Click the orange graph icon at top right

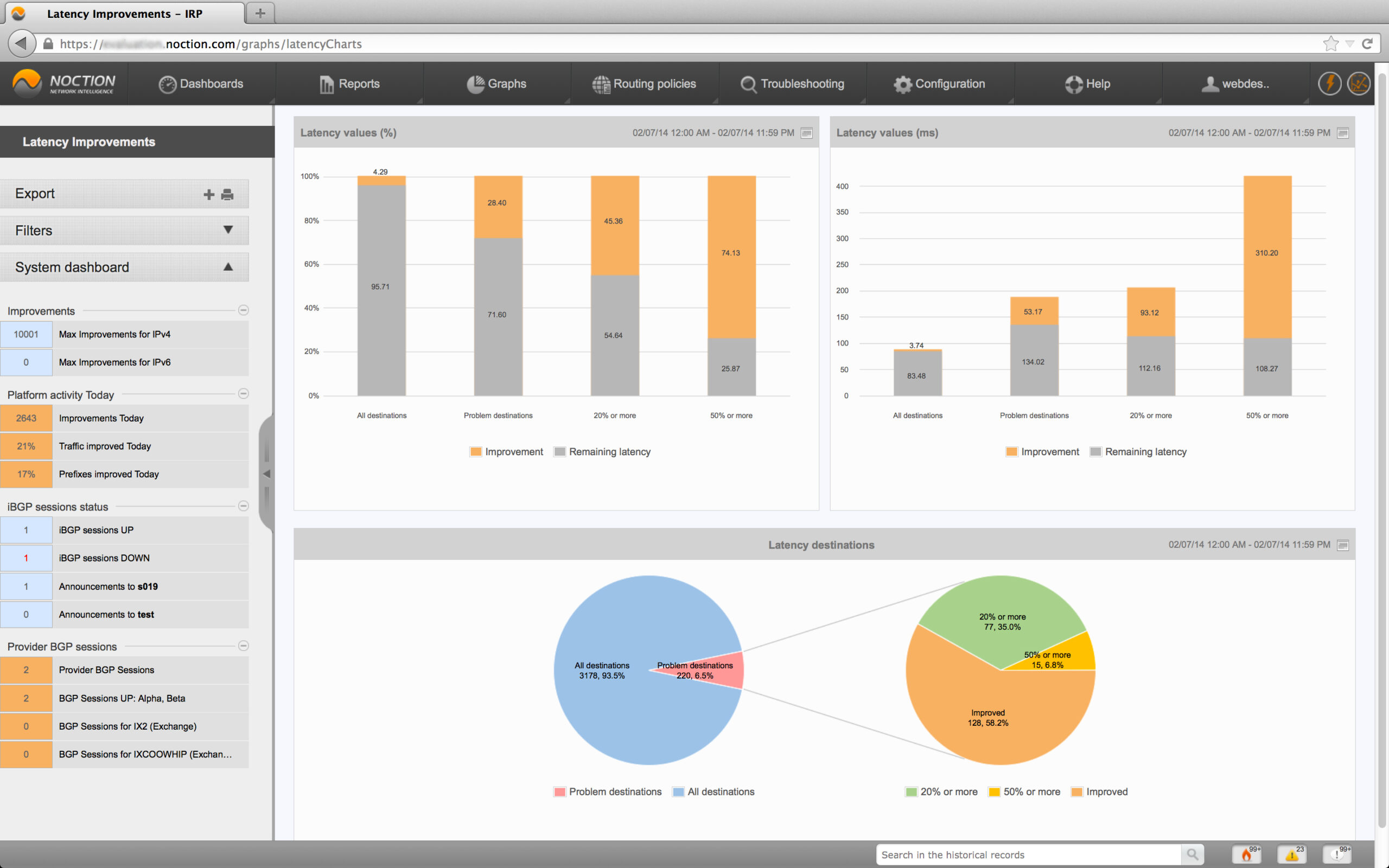[x=1358, y=84]
